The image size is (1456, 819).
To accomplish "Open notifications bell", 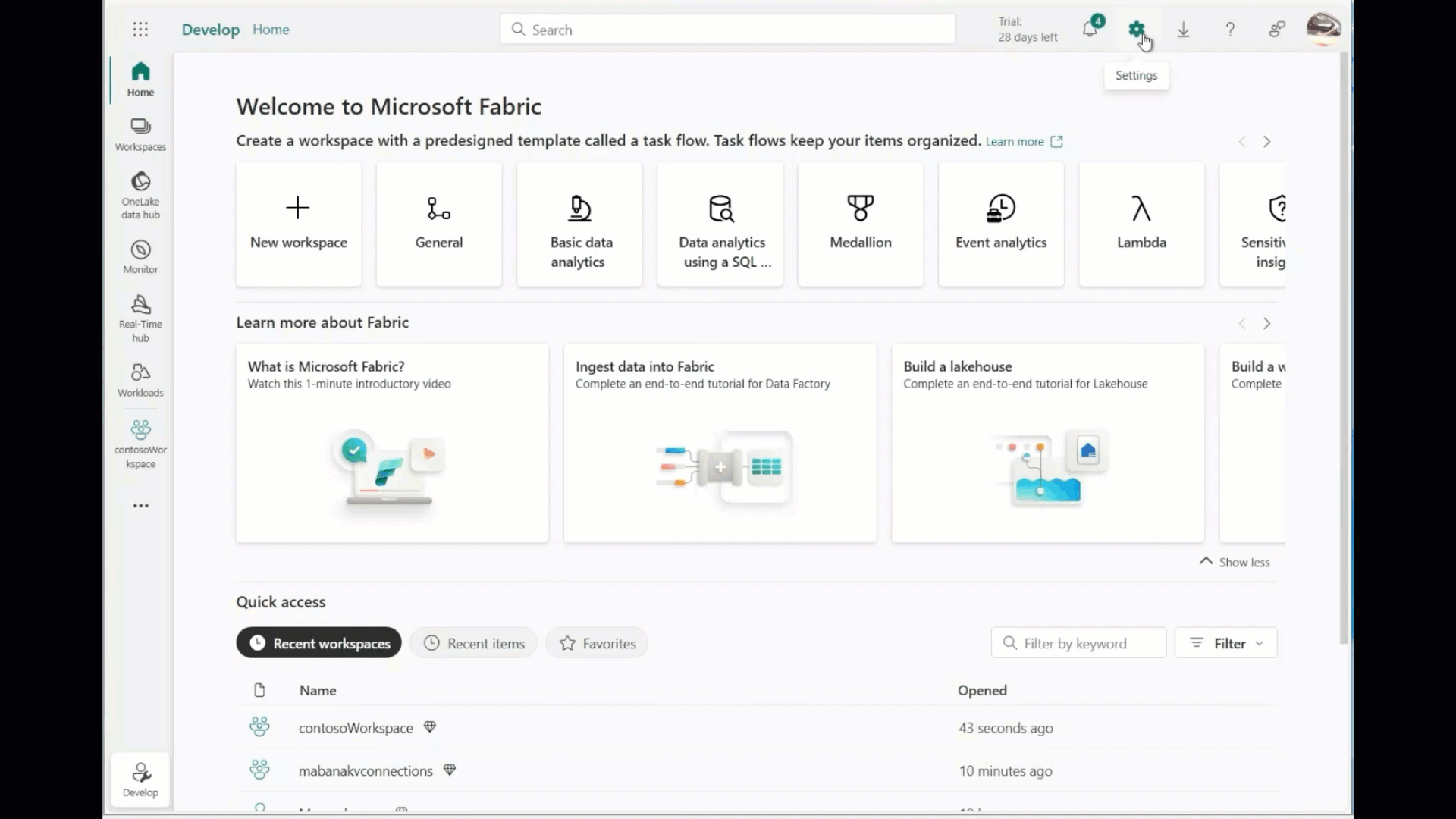I will 1090,30.
